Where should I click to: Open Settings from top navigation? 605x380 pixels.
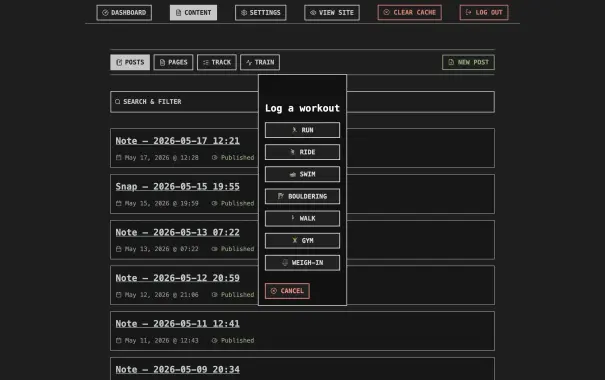pyautogui.click(x=260, y=13)
